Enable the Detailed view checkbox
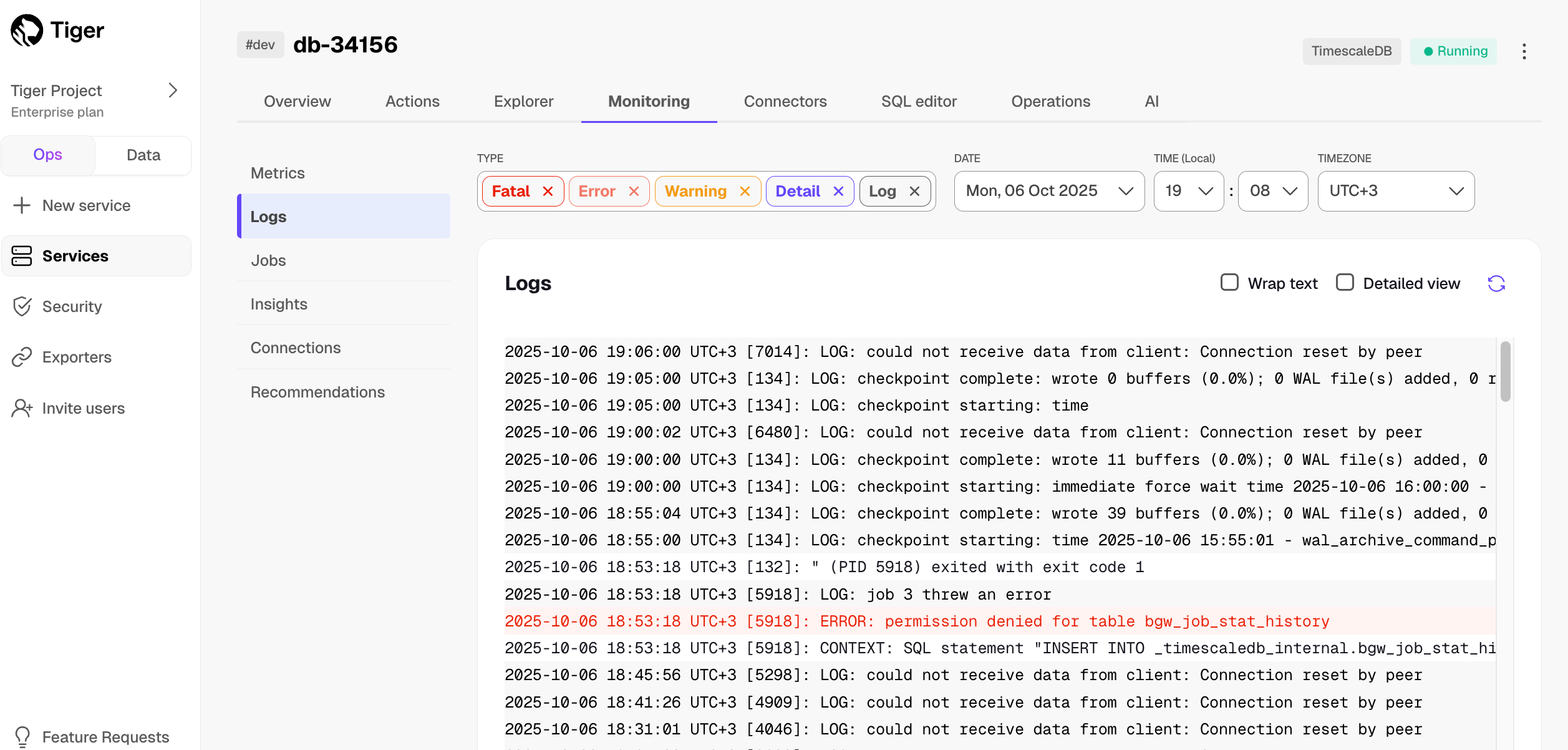Screen dimensions: 1568x750 (1345, 283)
